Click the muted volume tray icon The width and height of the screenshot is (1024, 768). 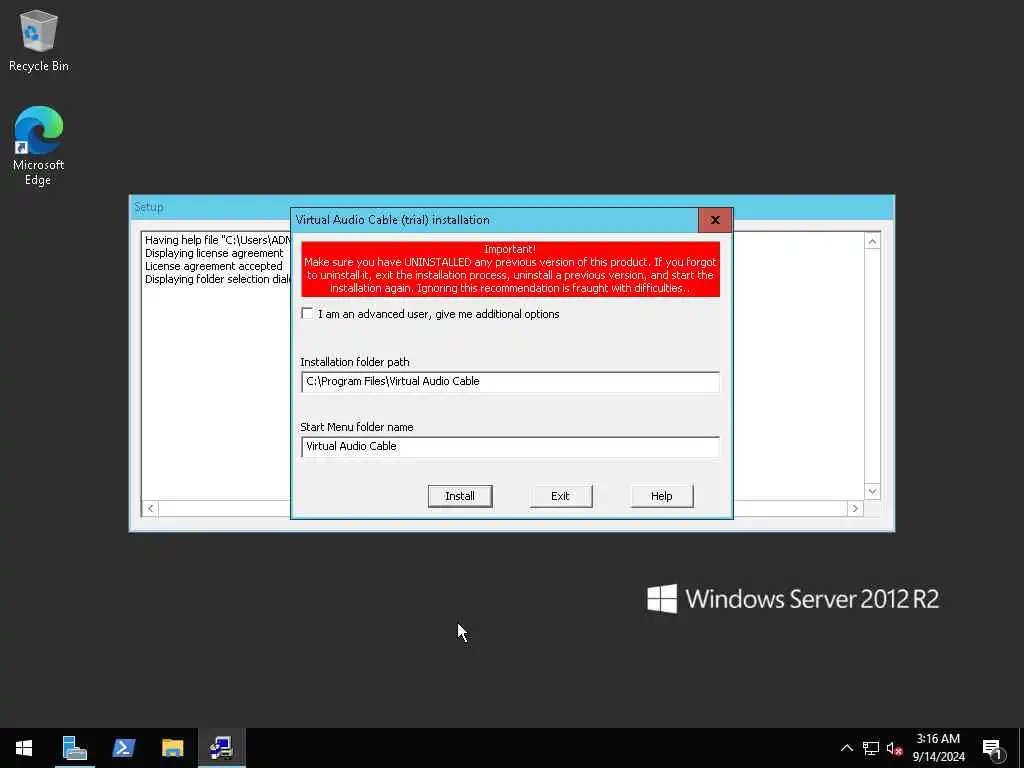click(x=895, y=748)
